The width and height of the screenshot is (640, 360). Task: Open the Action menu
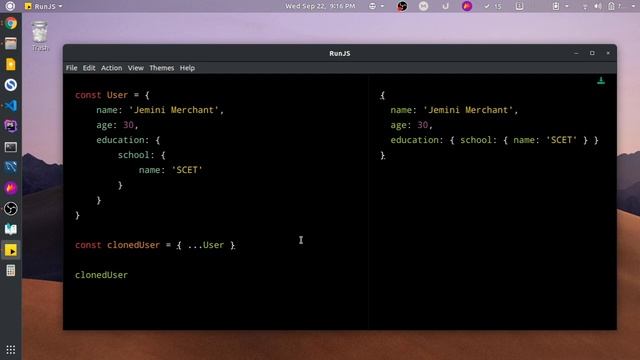111,68
